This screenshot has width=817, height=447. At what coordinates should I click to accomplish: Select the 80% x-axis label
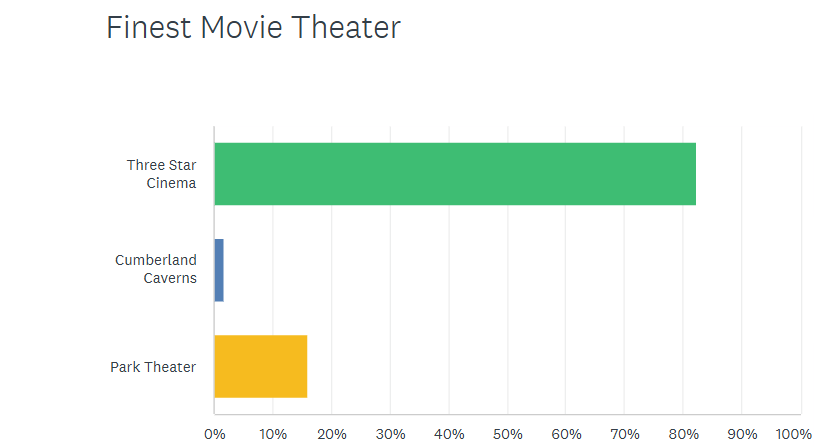(x=683, y=434)
